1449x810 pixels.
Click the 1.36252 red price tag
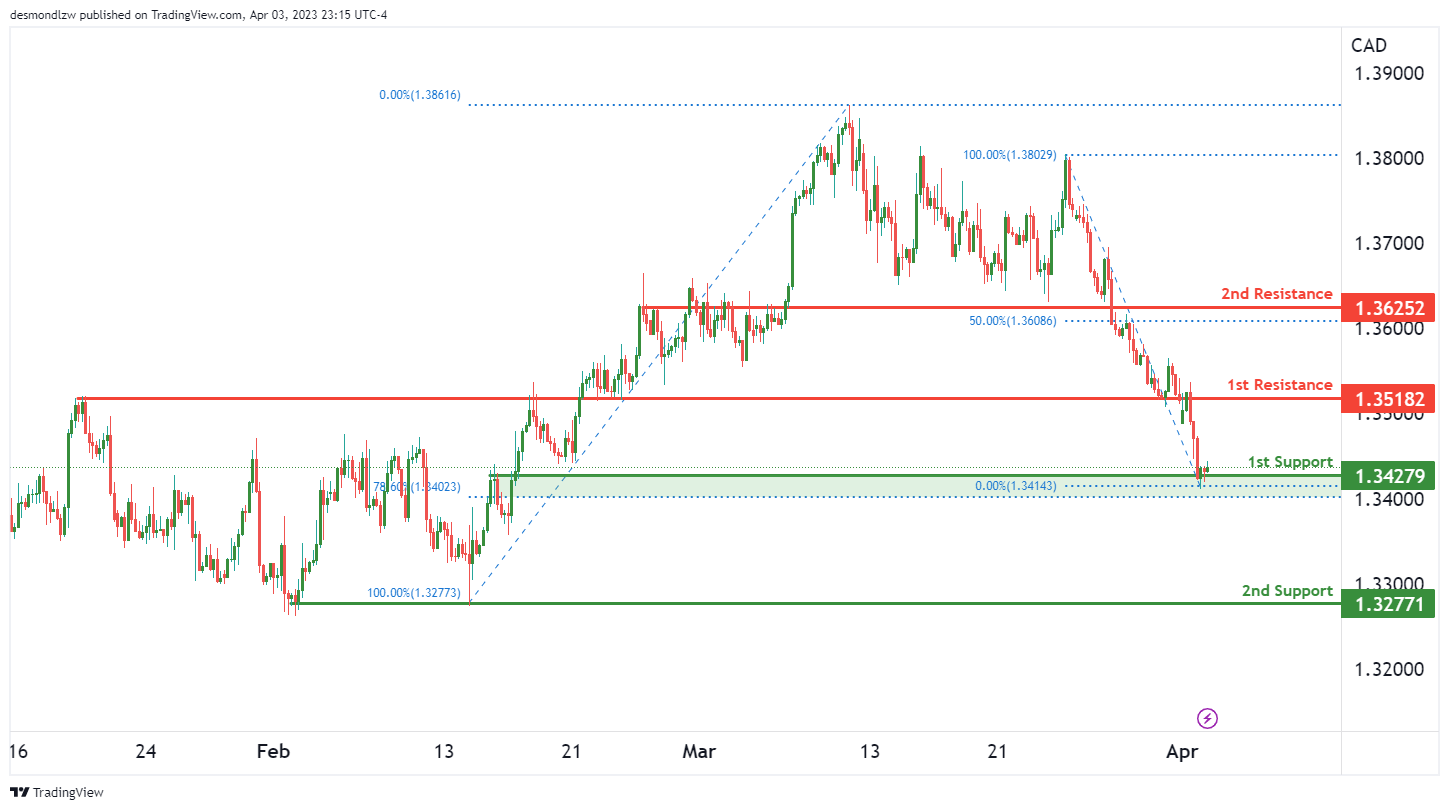[1390, 308]
